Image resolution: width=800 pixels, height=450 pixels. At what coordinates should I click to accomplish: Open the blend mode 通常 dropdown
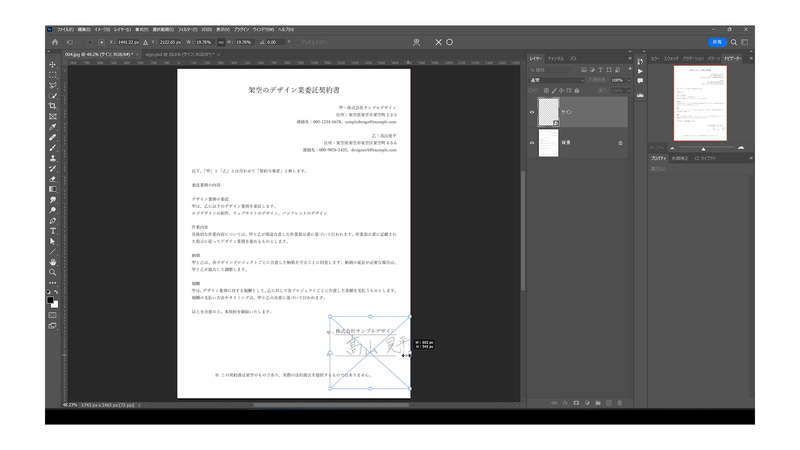click(x=556, y=80)
